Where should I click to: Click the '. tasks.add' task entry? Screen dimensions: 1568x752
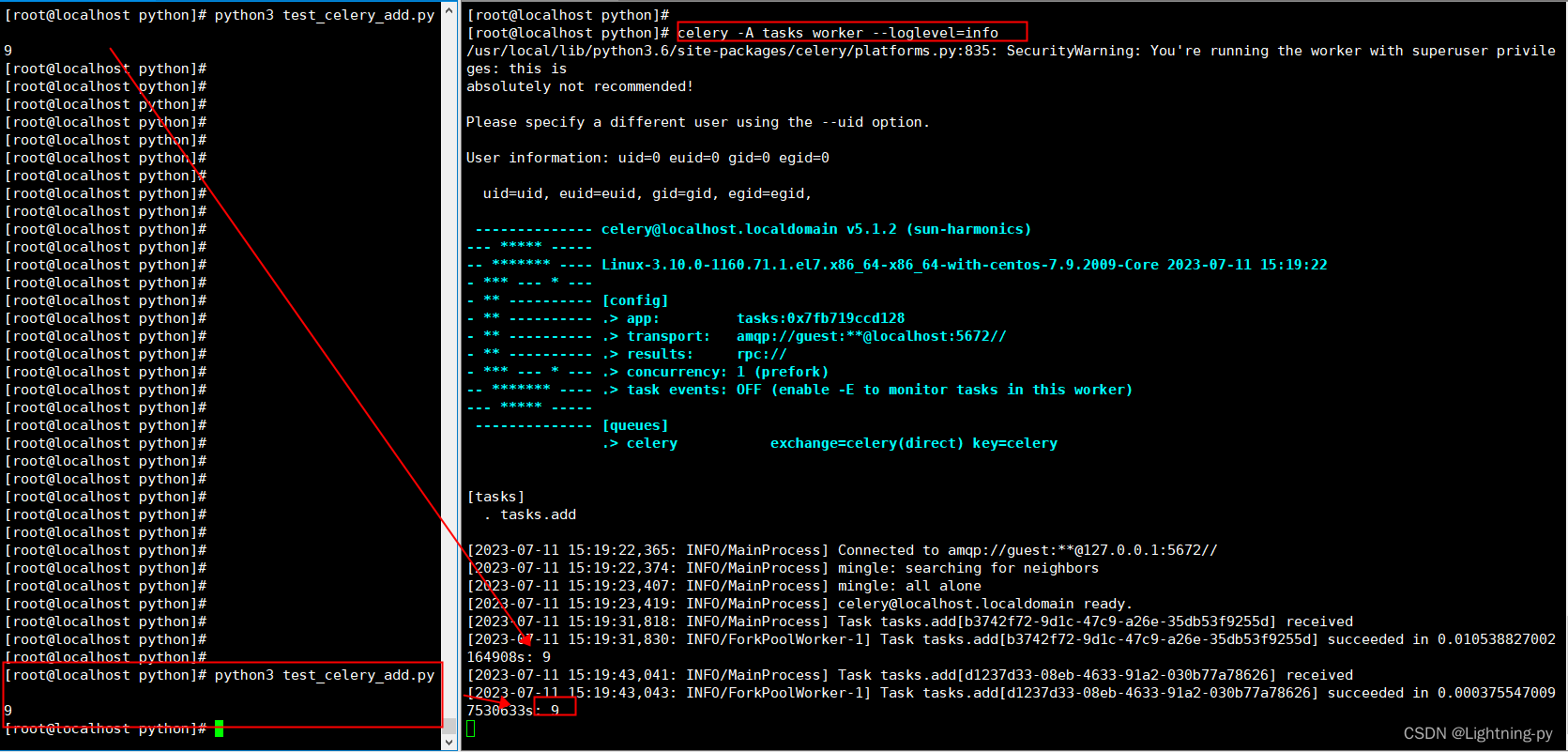tap(530, 514)
